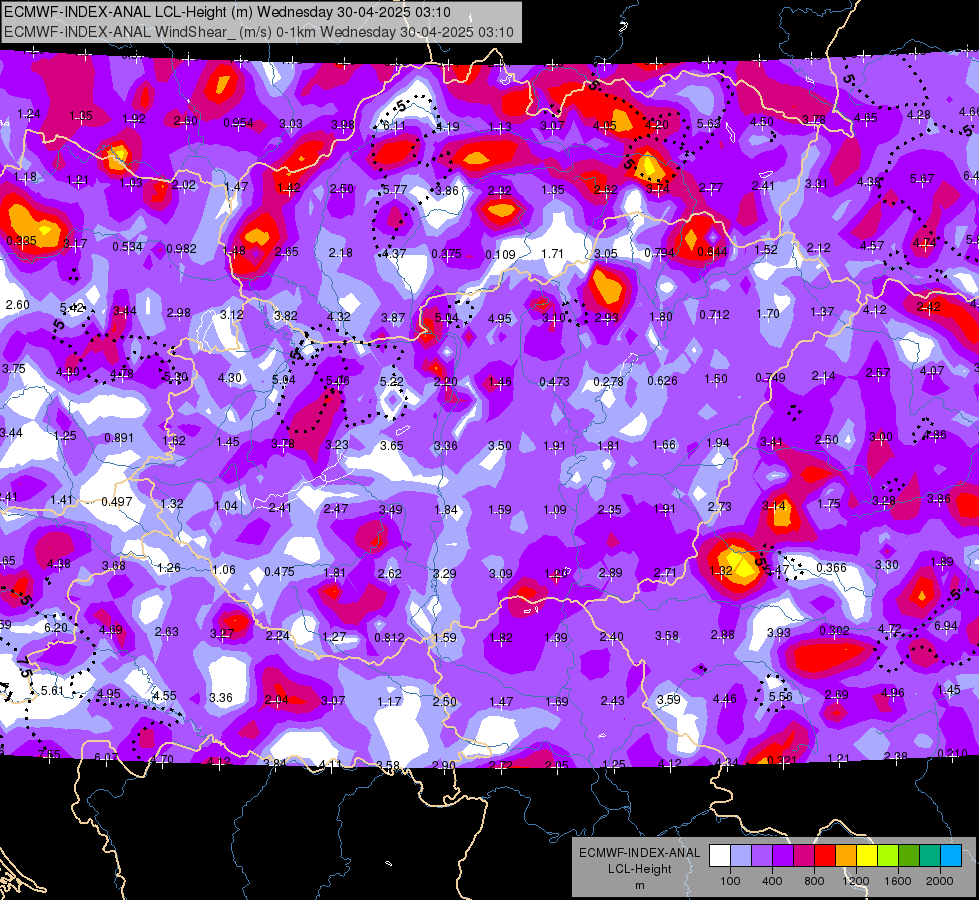This screenshot has width=979, height=900.
Task: Click the wind shear value 0.712
Action: pyautogui.click(x=714, y=314)
